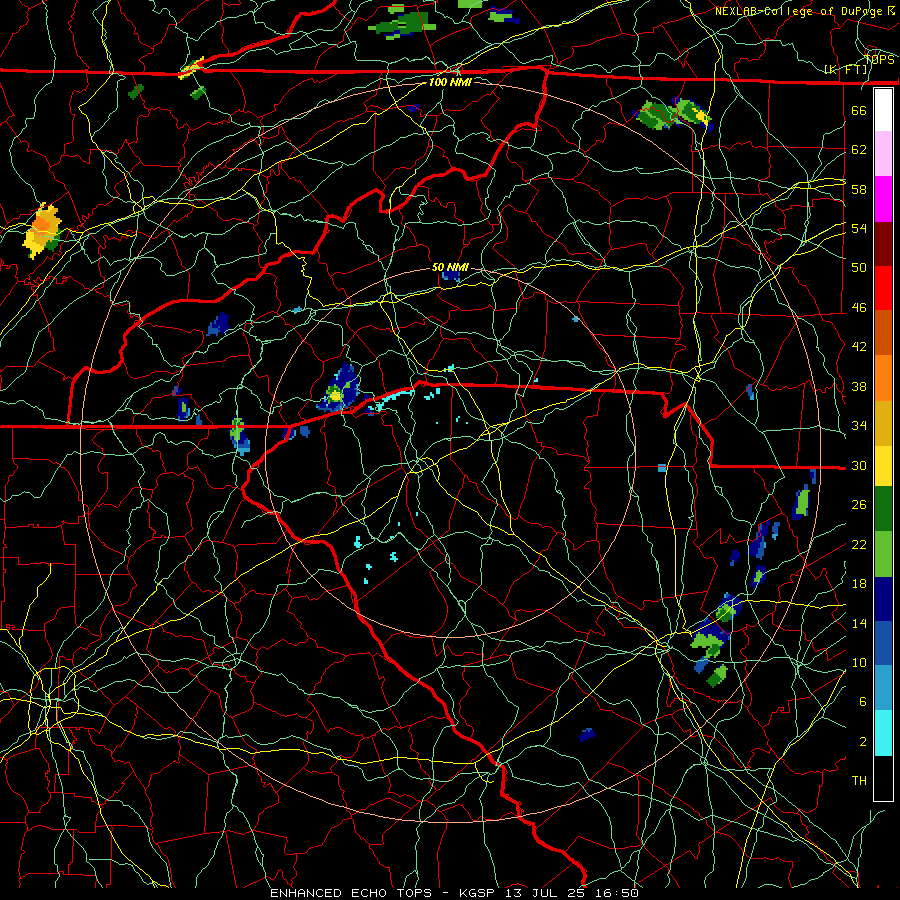Viewport: 900px width, 900px height.
Task: Click the light green legend swatch
Action: 883,554
